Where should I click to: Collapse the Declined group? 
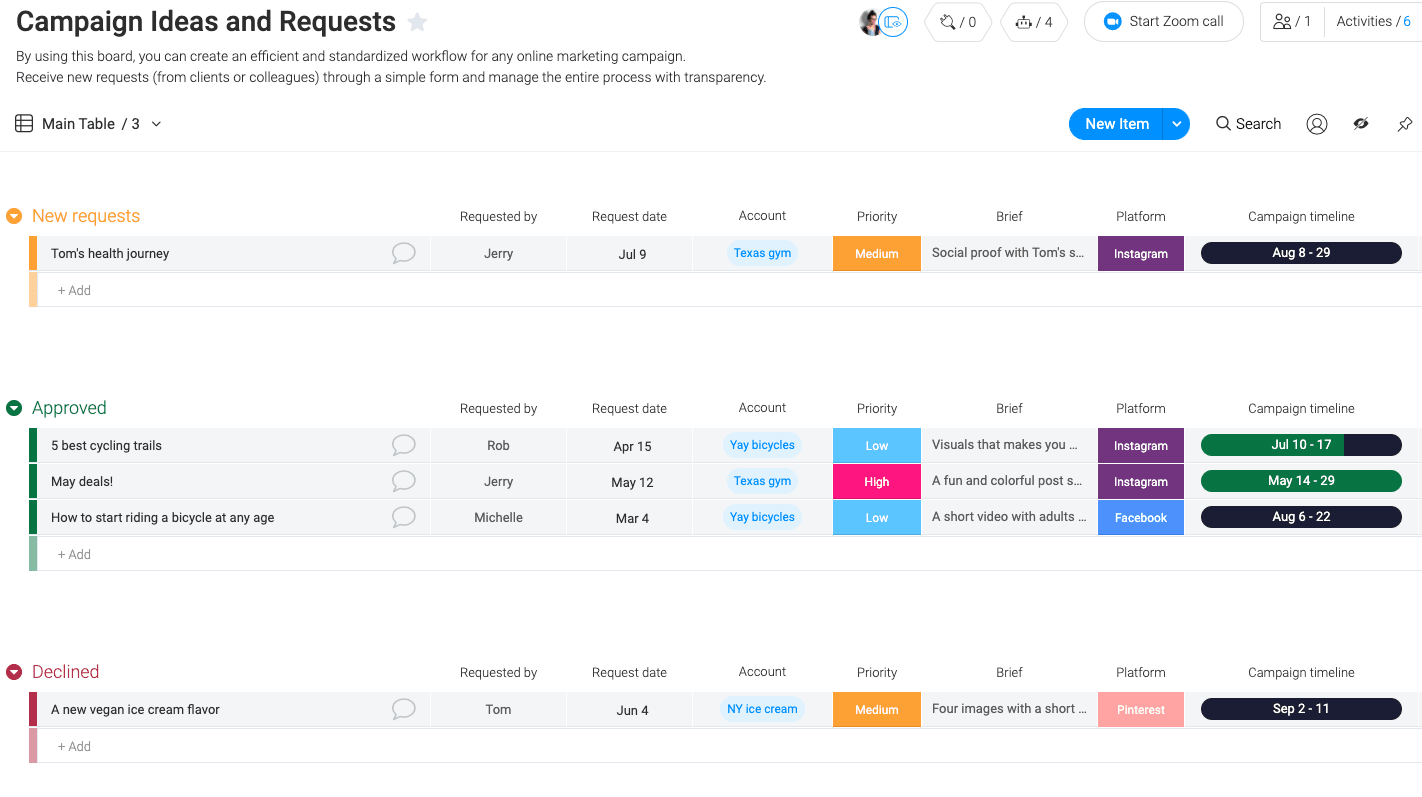[x=14, y=672]
